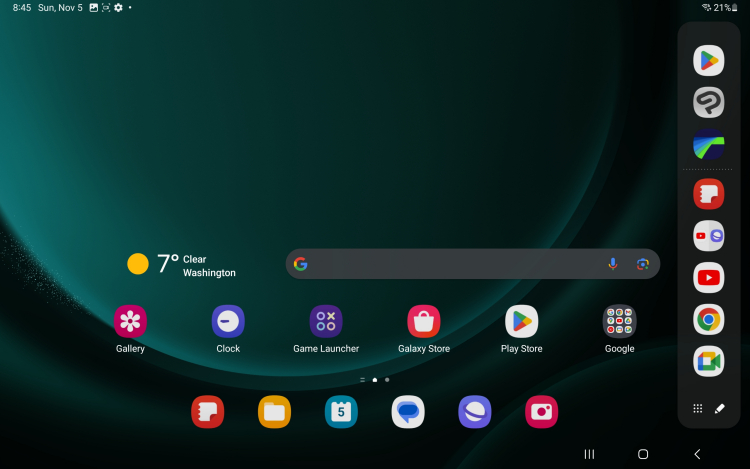Open Samsung Notes in edge panel
Viewport: 750px width, 469px height.
tap(708, 194)
